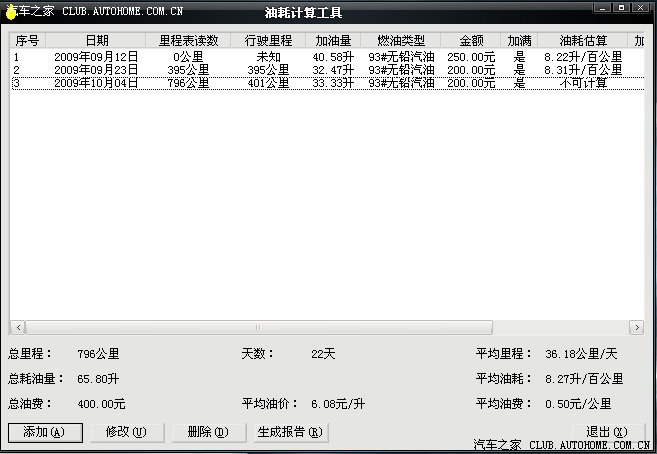657x454 pixels.
Task: Generate report with 生成报告(R) button
Action: tap(291, 432)
